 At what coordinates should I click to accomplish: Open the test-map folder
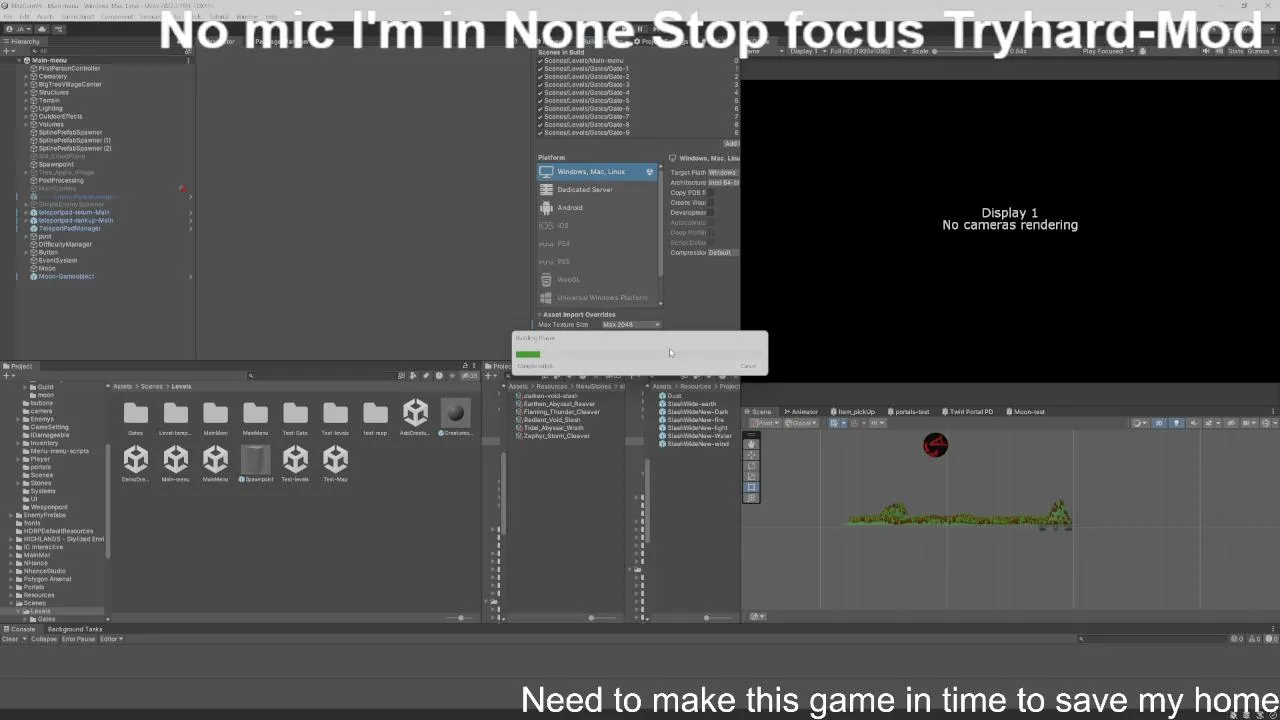pyautogui.click(x=375, y=414)
